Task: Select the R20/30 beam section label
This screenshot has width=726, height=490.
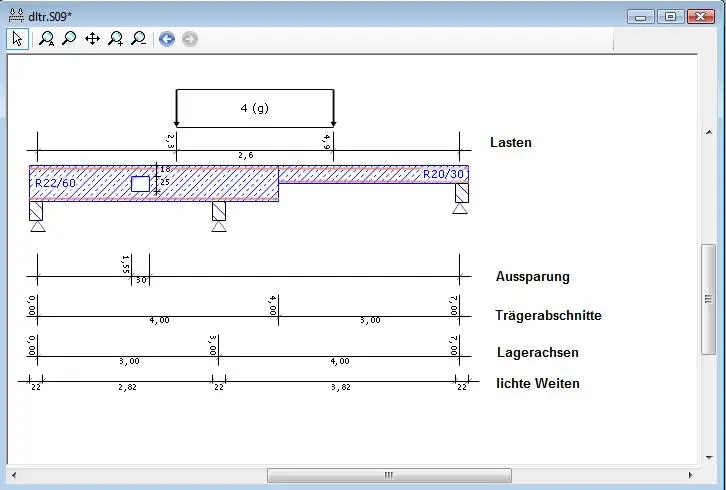Action: point(443,174)
